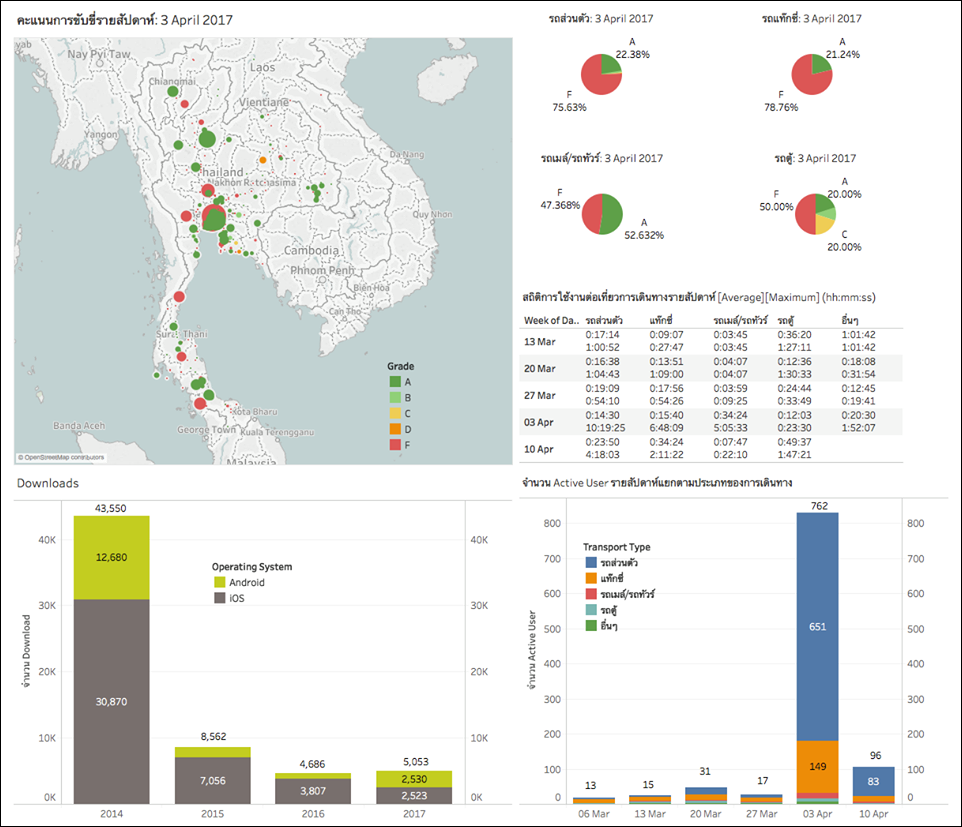Select the 10 Apr bar labeled 83
The height and width of the screenshot is (827, 962).
click(874, 780)
